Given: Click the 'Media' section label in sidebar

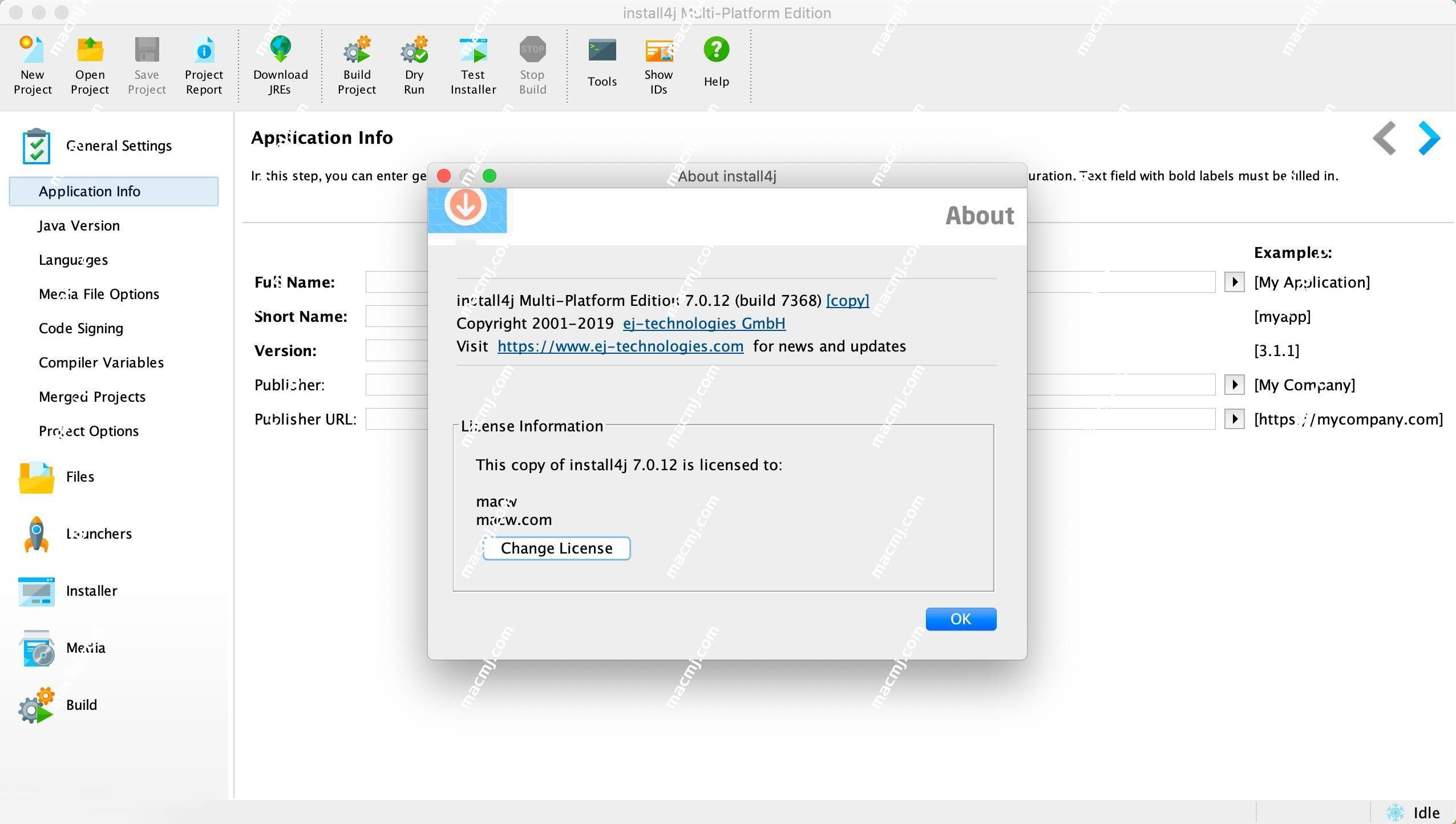Looking at the screenshot, I should tap(86, 648).
